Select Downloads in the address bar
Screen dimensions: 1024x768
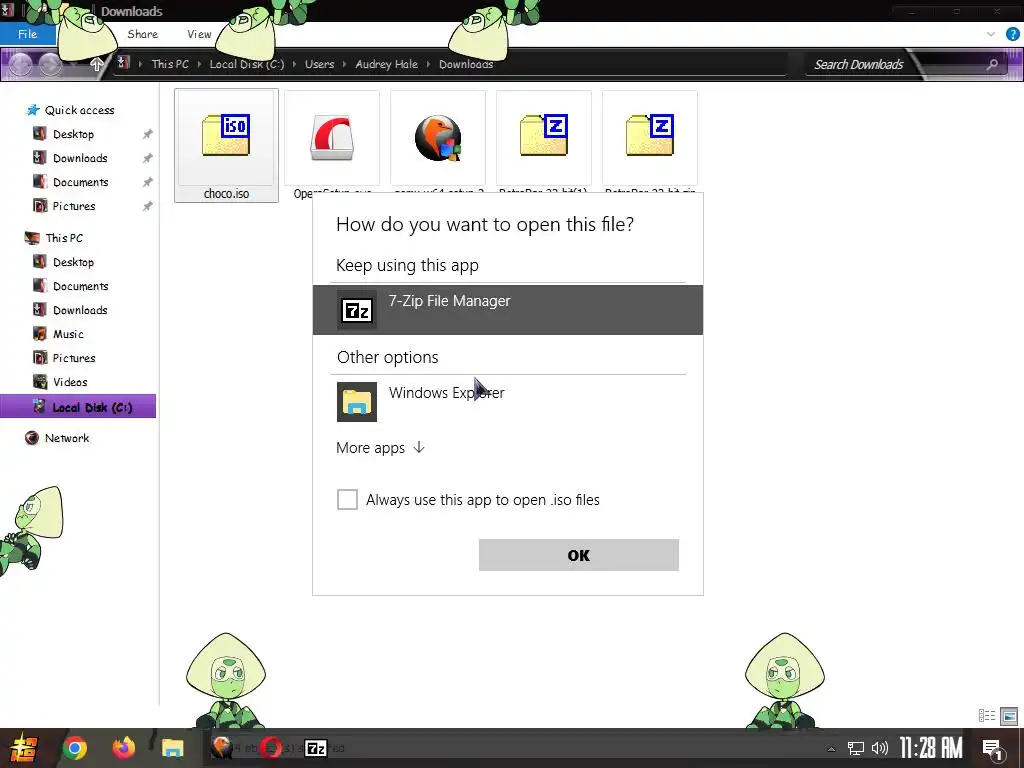(x=466, y=64)
